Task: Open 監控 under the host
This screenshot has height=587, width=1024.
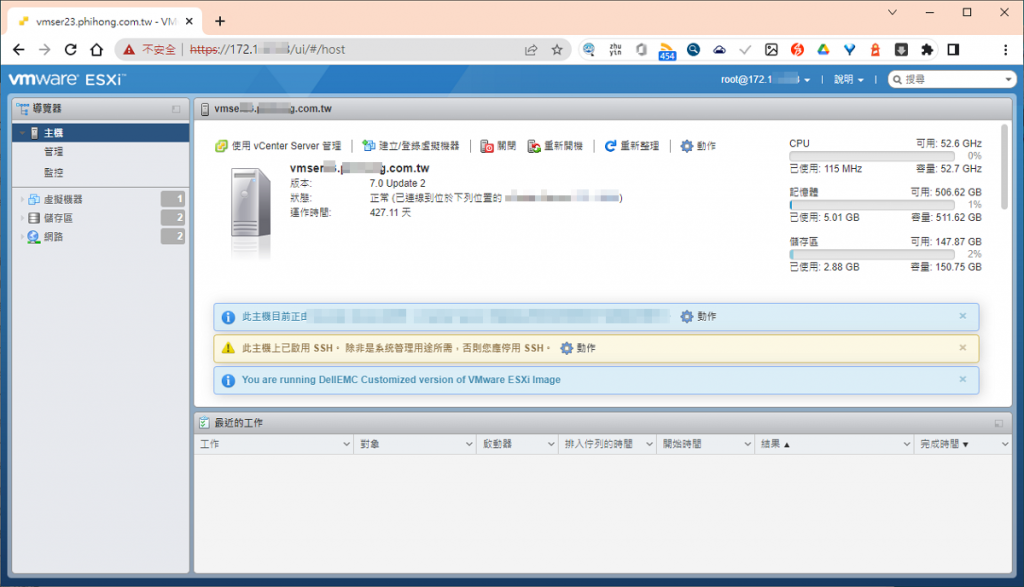Action: click(x=54, y=172)
